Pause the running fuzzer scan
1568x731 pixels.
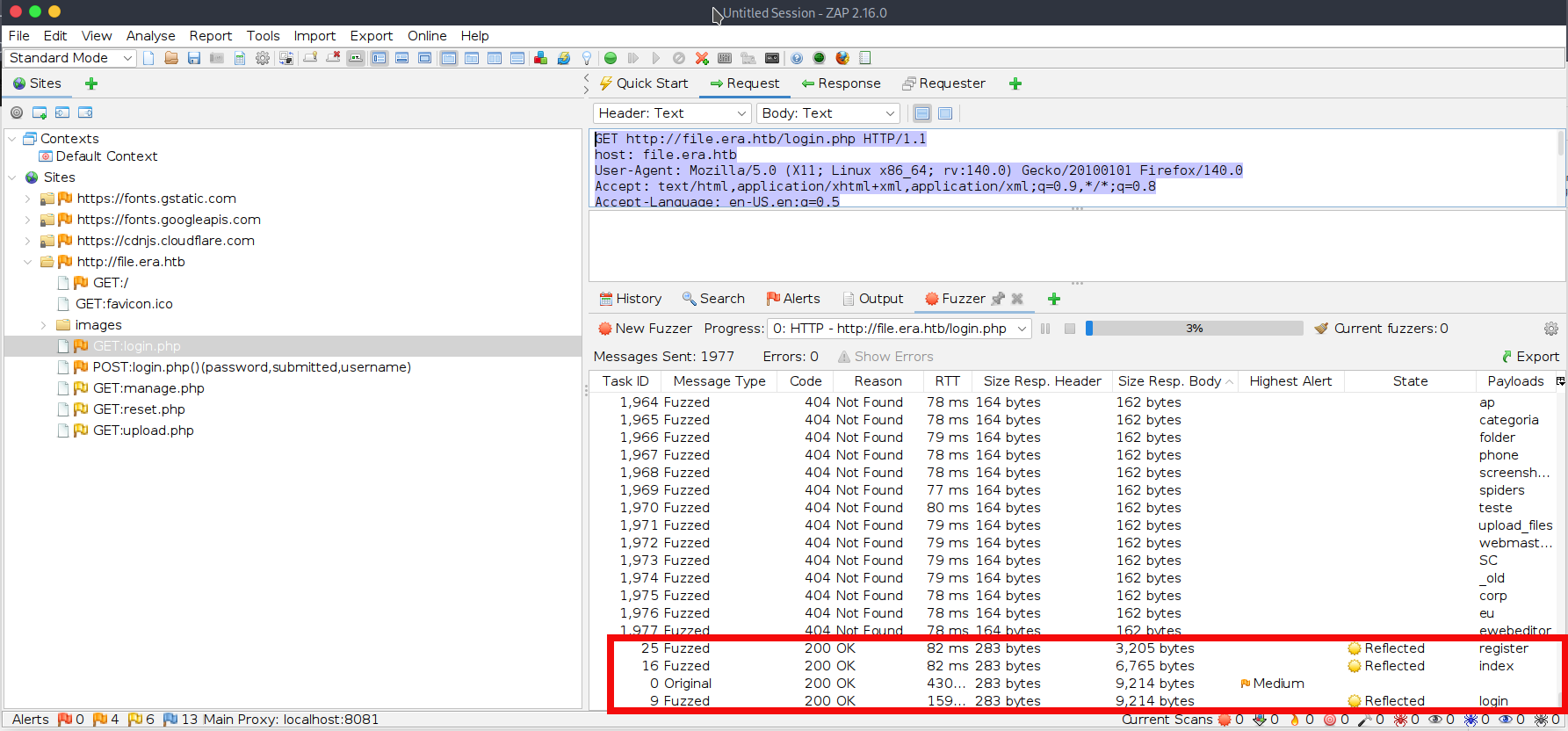click(1045, 329)
